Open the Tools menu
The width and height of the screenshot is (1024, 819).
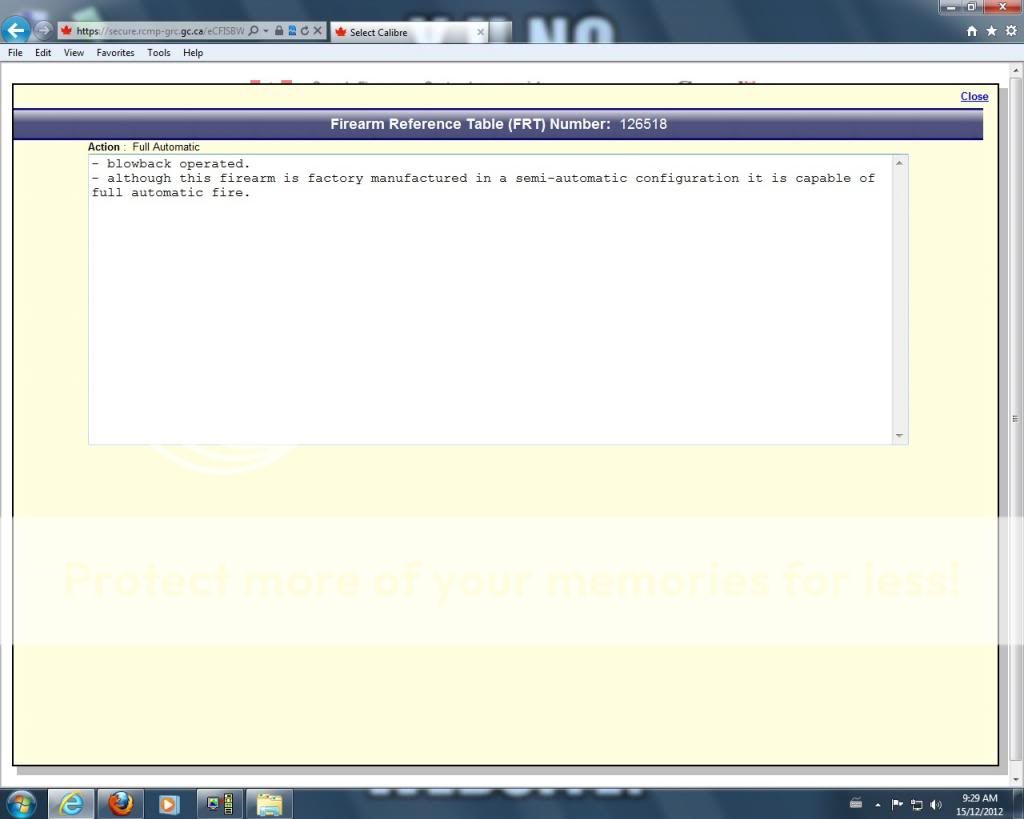[159, 53]
